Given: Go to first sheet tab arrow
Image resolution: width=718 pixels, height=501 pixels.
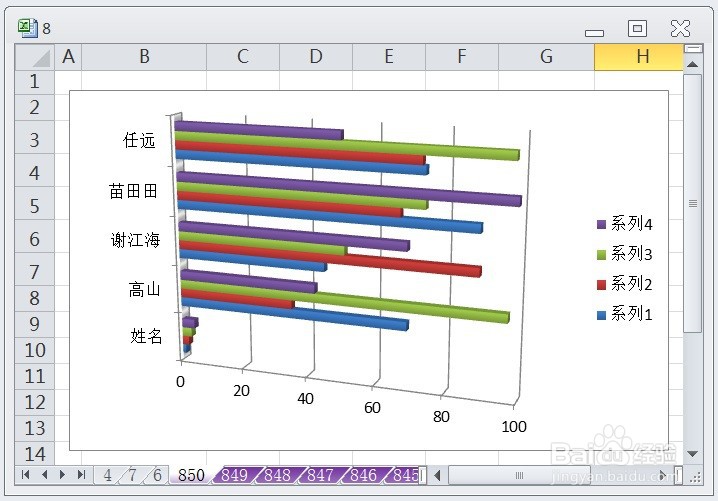Looking at the screenshot, I should [25, 474].
